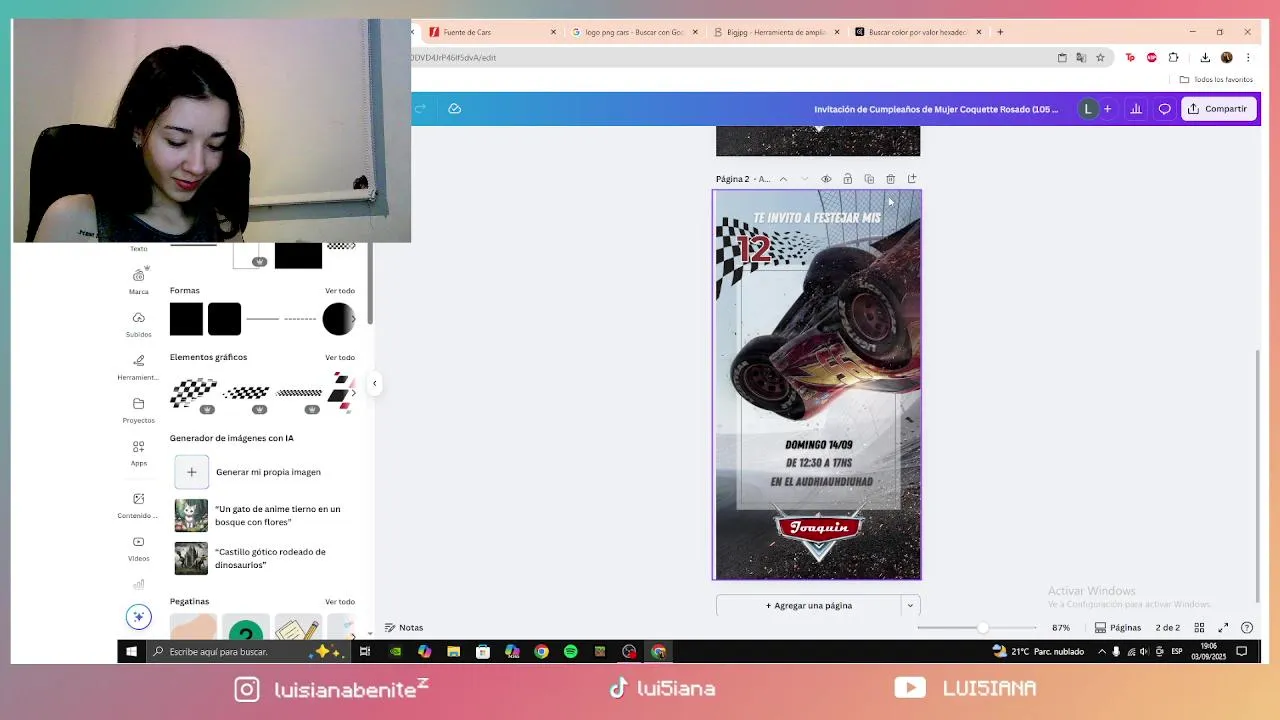The image size is (1280, 720).
Task: Insert the solid line shape
Action: (262, 319)
